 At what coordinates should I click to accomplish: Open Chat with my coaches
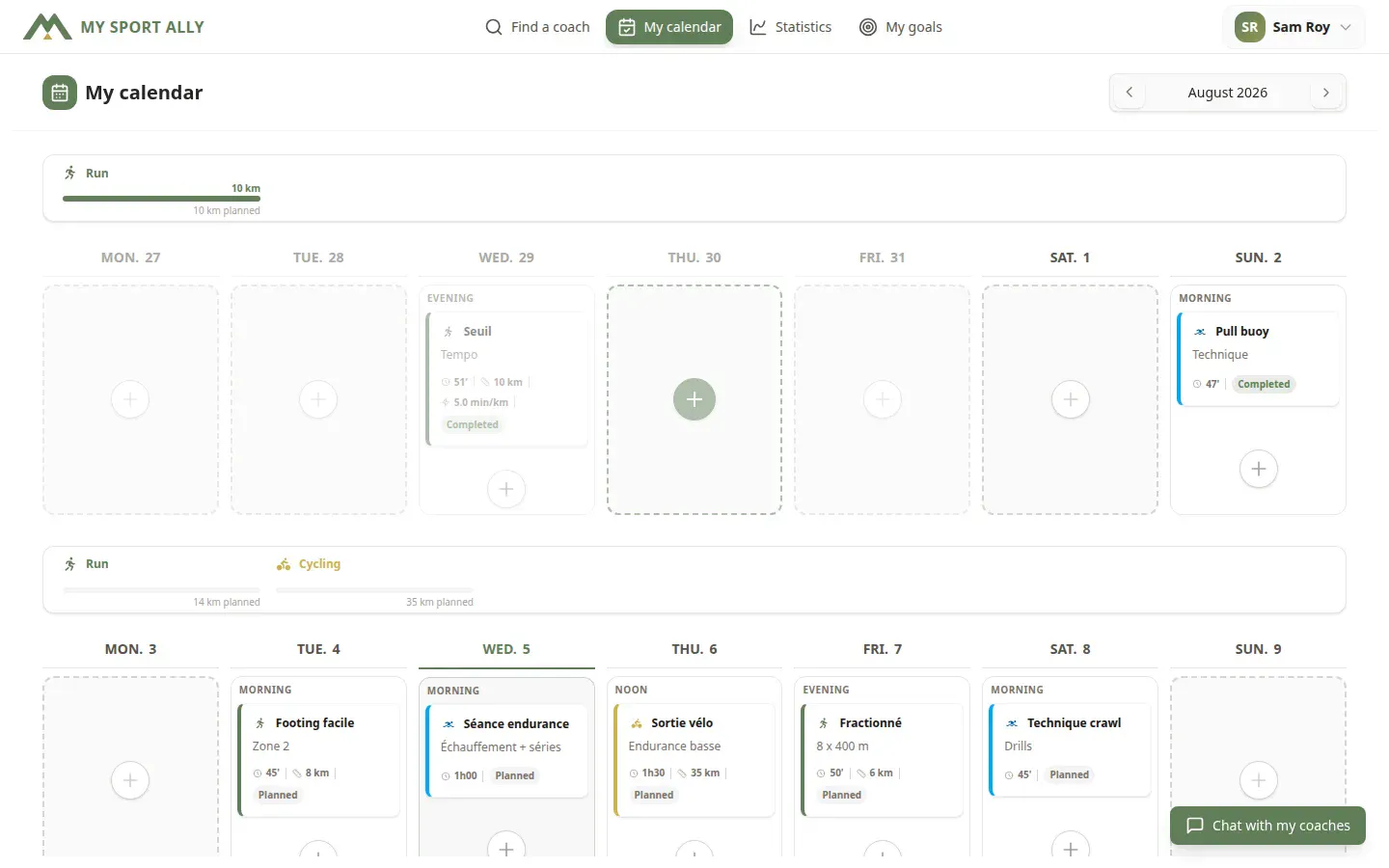(x=1267, y=826)
